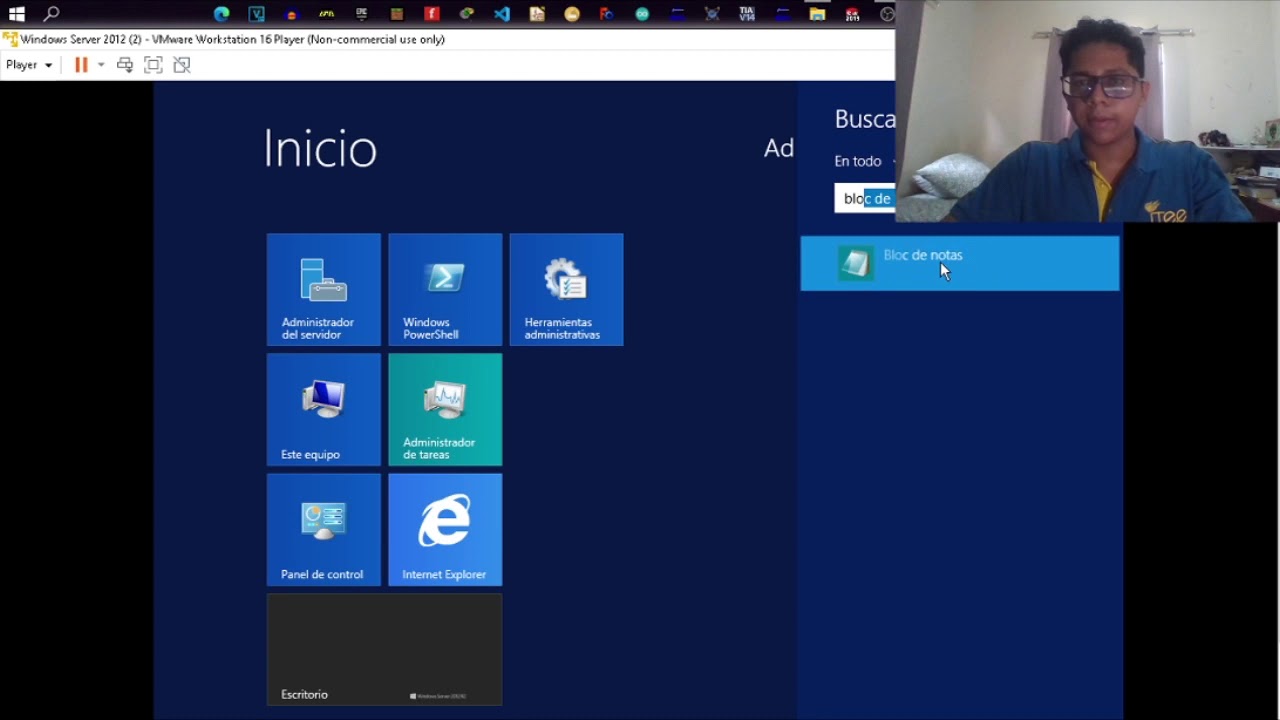
Task: Open Visual Studio Code from the taskbar
Action: coord(502,14)
